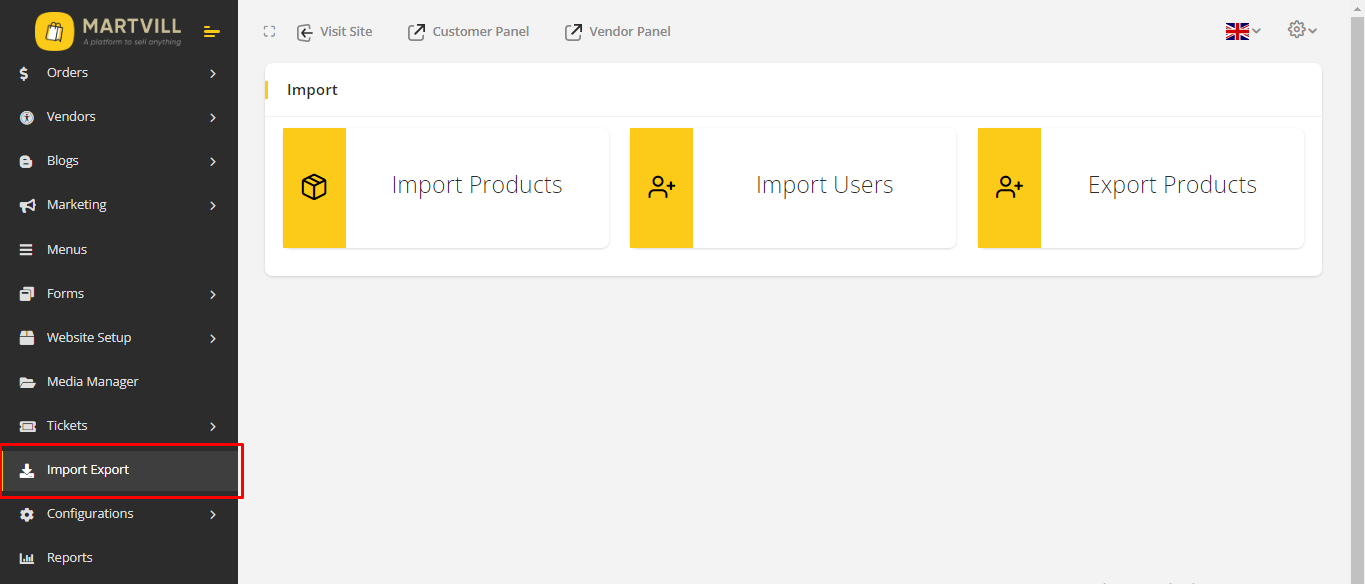Click the fullscreen expand icon

point(269,32)
